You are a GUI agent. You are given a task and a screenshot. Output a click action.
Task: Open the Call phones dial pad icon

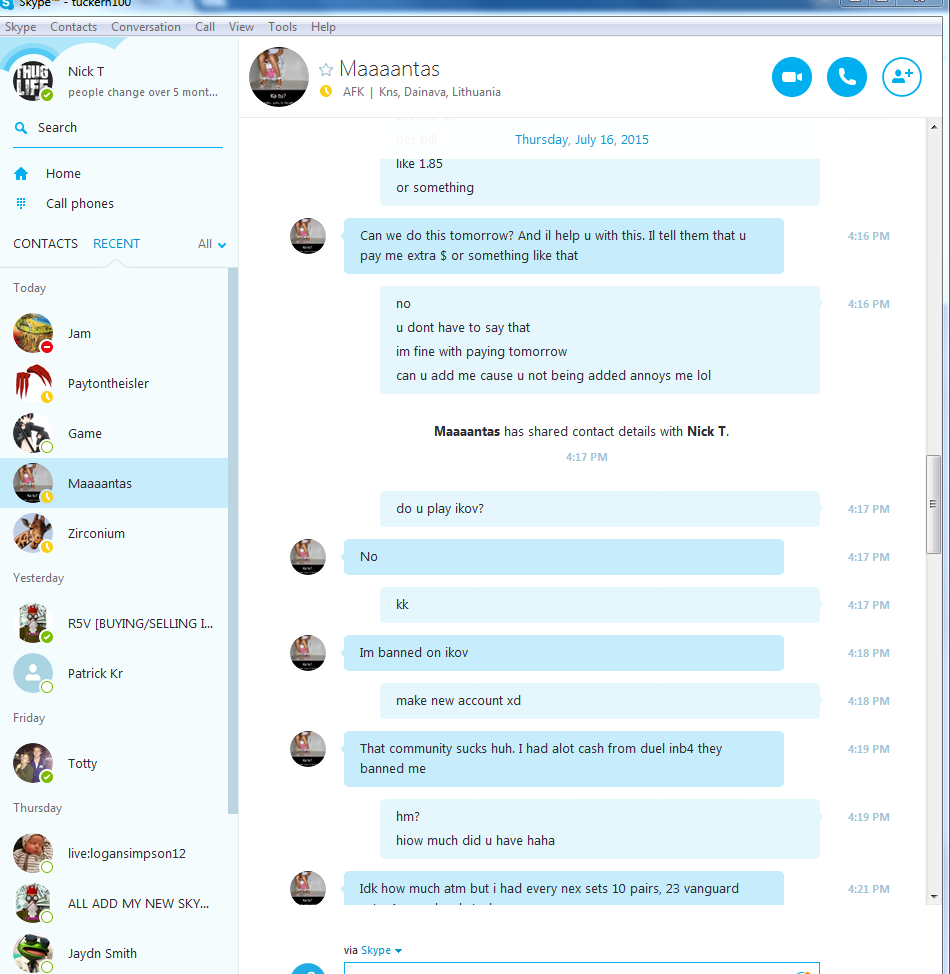point(21,204)
